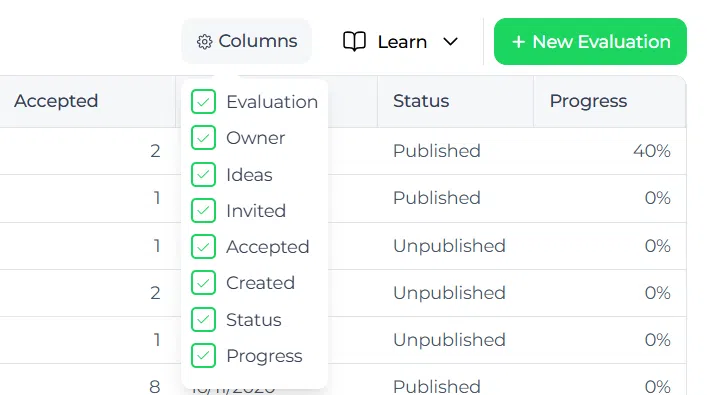Screen dimensions: 707x395
Task: Create a New Evaluation
Action: point(590,41)
